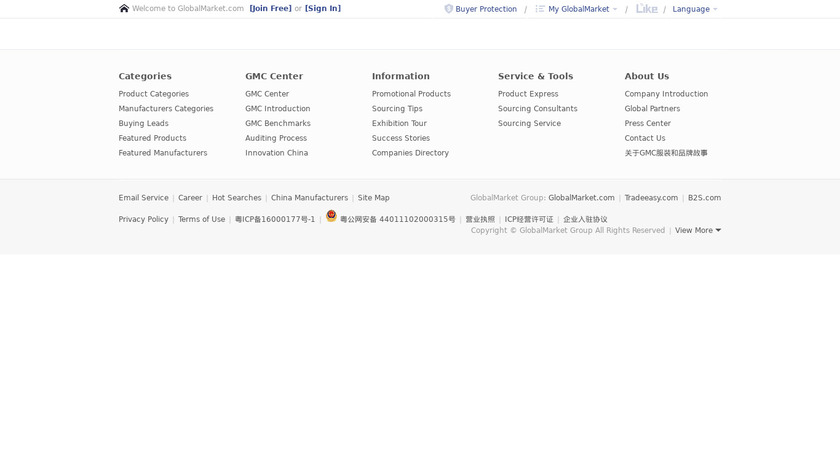Screen dimensions: 840x472
Task: Click the Information heading
Action: pos(401,76)
